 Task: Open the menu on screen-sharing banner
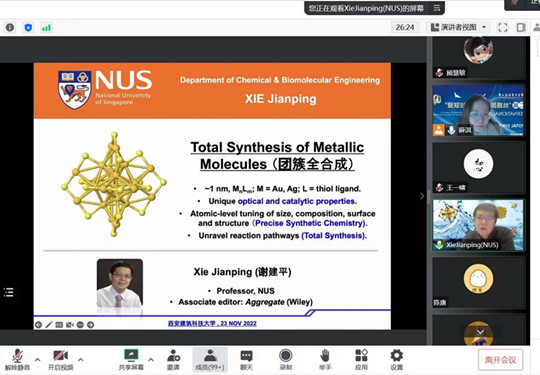(x=437, y=8)
